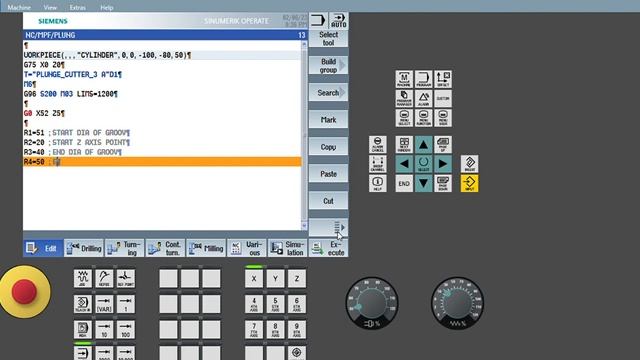Click the [VAR] increment key
640x360 pixels.
pyautogui.click(x=104, y=304)
